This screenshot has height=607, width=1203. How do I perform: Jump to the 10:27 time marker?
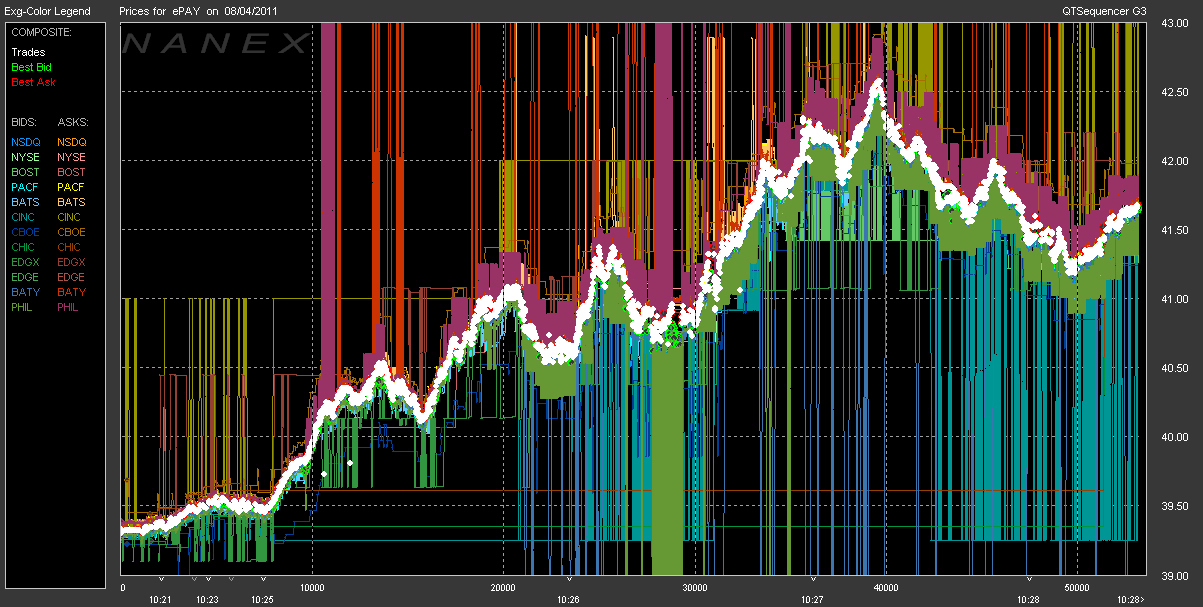(813, 599)
